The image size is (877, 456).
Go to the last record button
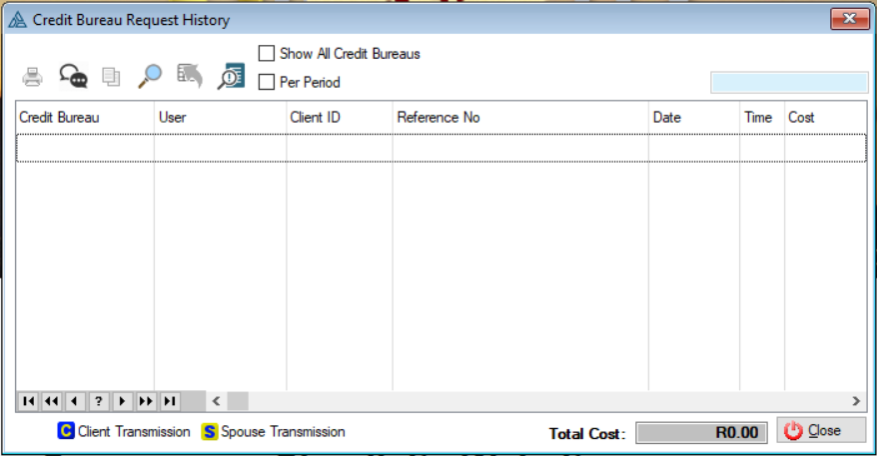click(170, 401)
